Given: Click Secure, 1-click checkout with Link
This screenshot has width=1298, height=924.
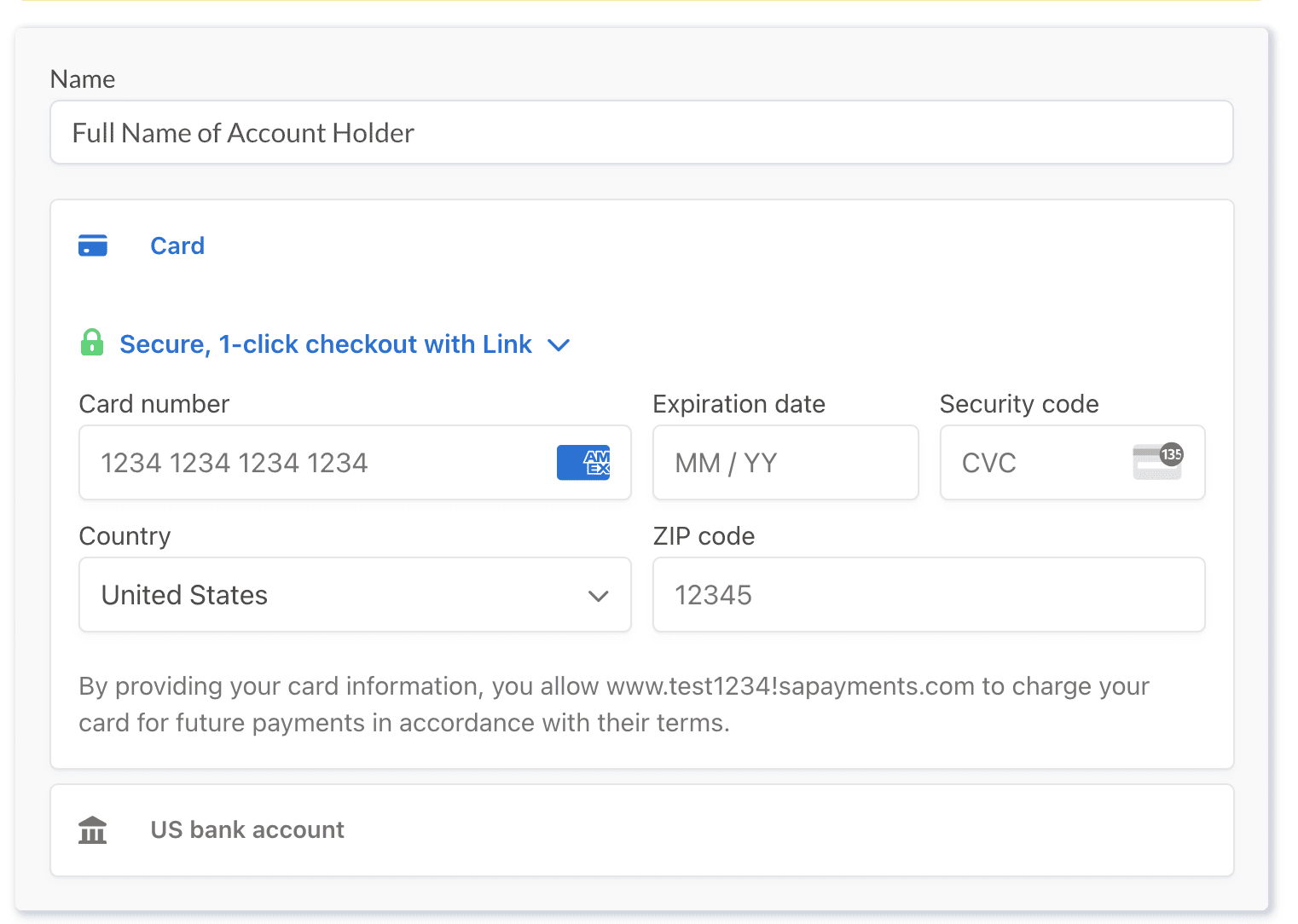Looking at the screenshot, I should pos(325,344).
